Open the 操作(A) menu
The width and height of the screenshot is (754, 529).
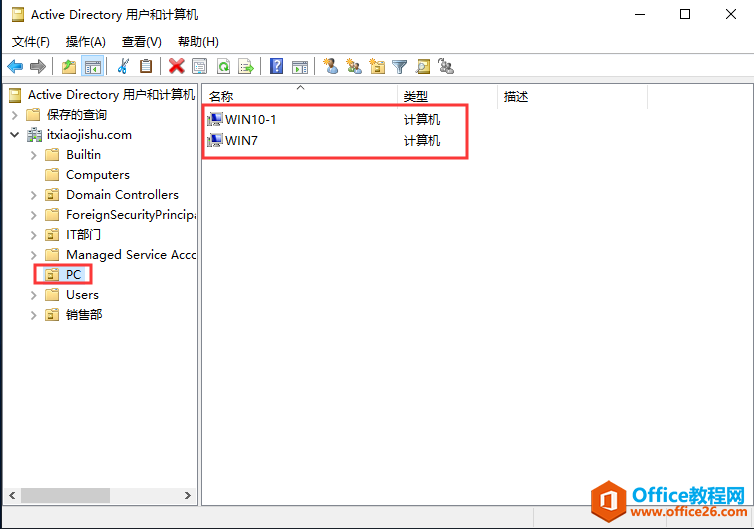tap(86, 42)
